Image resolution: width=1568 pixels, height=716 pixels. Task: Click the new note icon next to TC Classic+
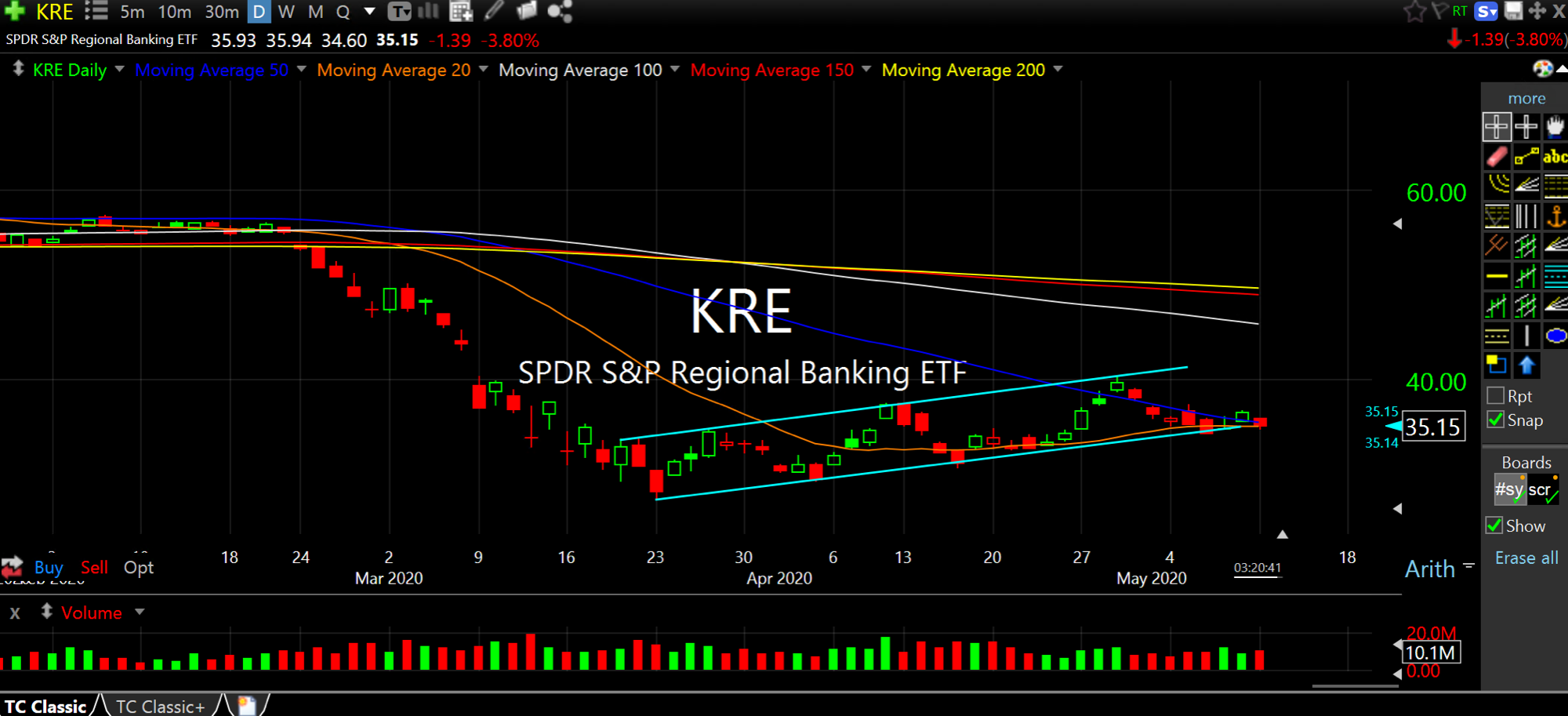(x=247, y=706)
